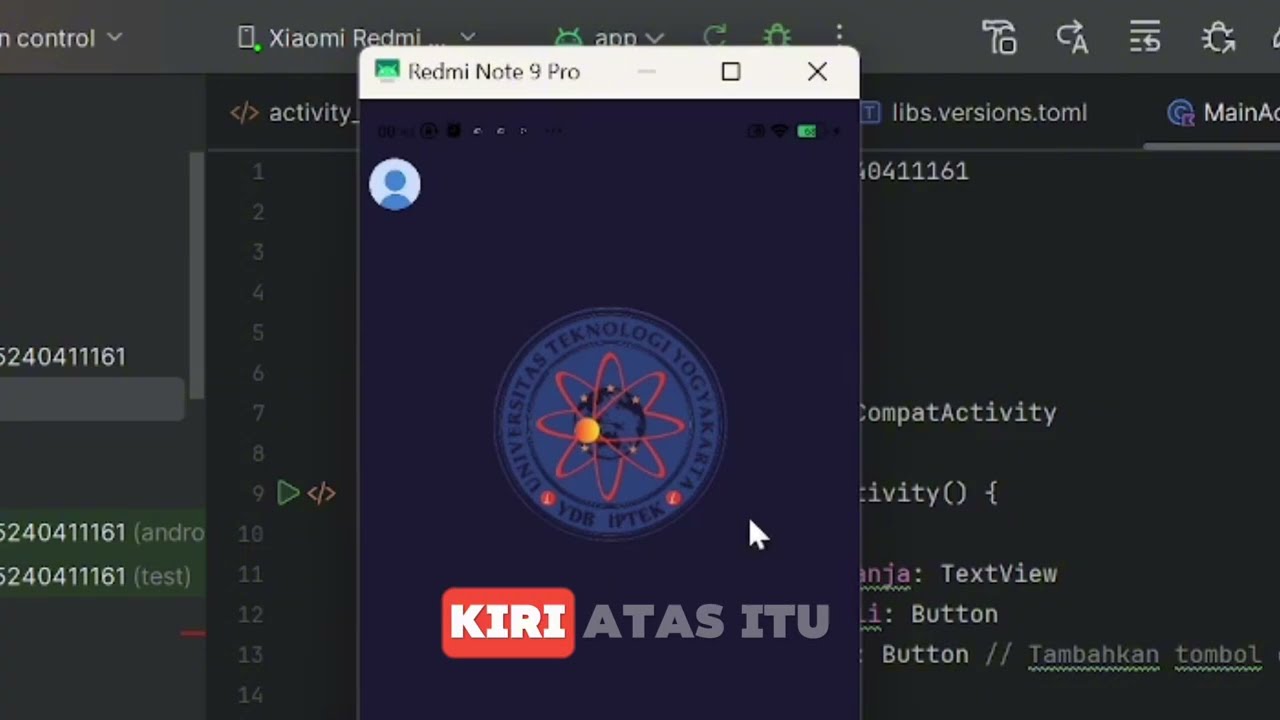Click the CompatActivity text in the editor
This screenshot has height=720, width=1280.
click(957, 412)
